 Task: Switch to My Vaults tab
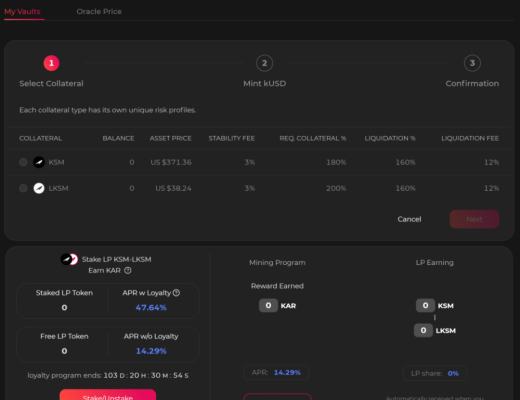(22, 12)
